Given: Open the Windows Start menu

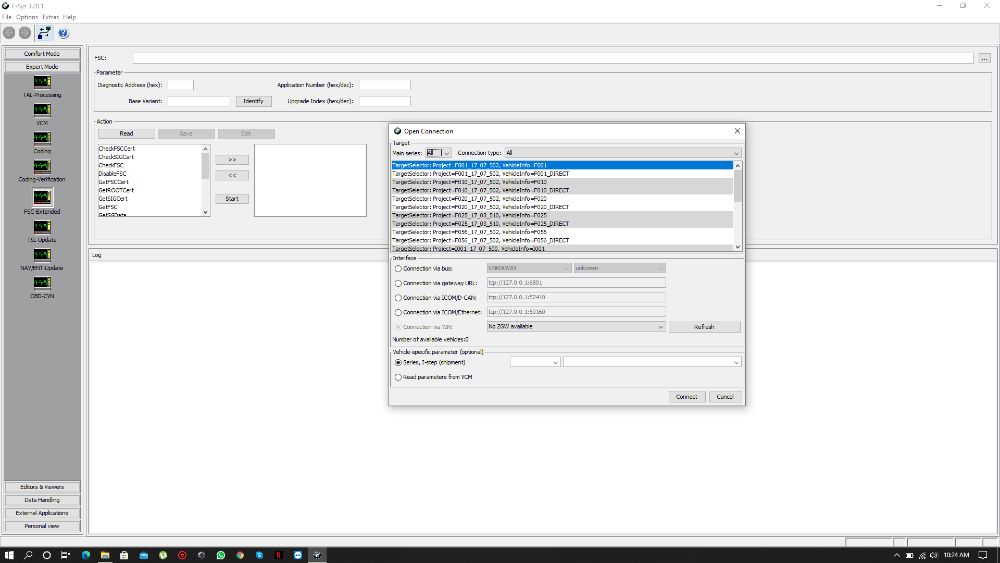Looking at the screenshot, I should [9, 555].
